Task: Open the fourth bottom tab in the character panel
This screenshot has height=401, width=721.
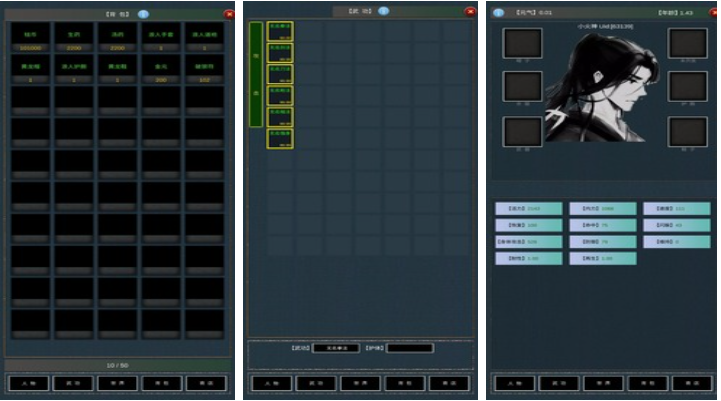Action: click(648, 383)
